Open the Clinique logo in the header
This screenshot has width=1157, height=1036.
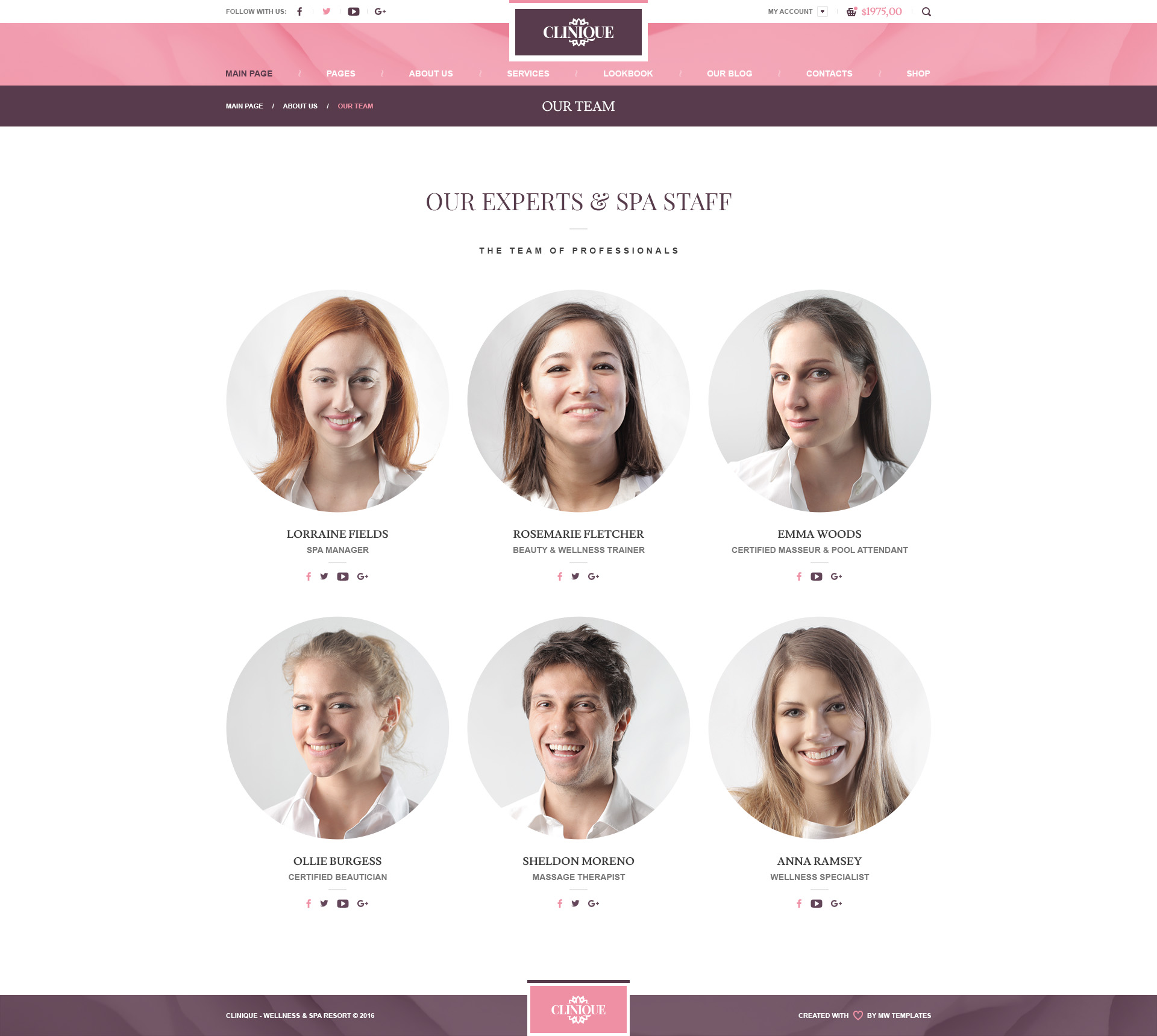pyautogui.click(x=578, y=32)
